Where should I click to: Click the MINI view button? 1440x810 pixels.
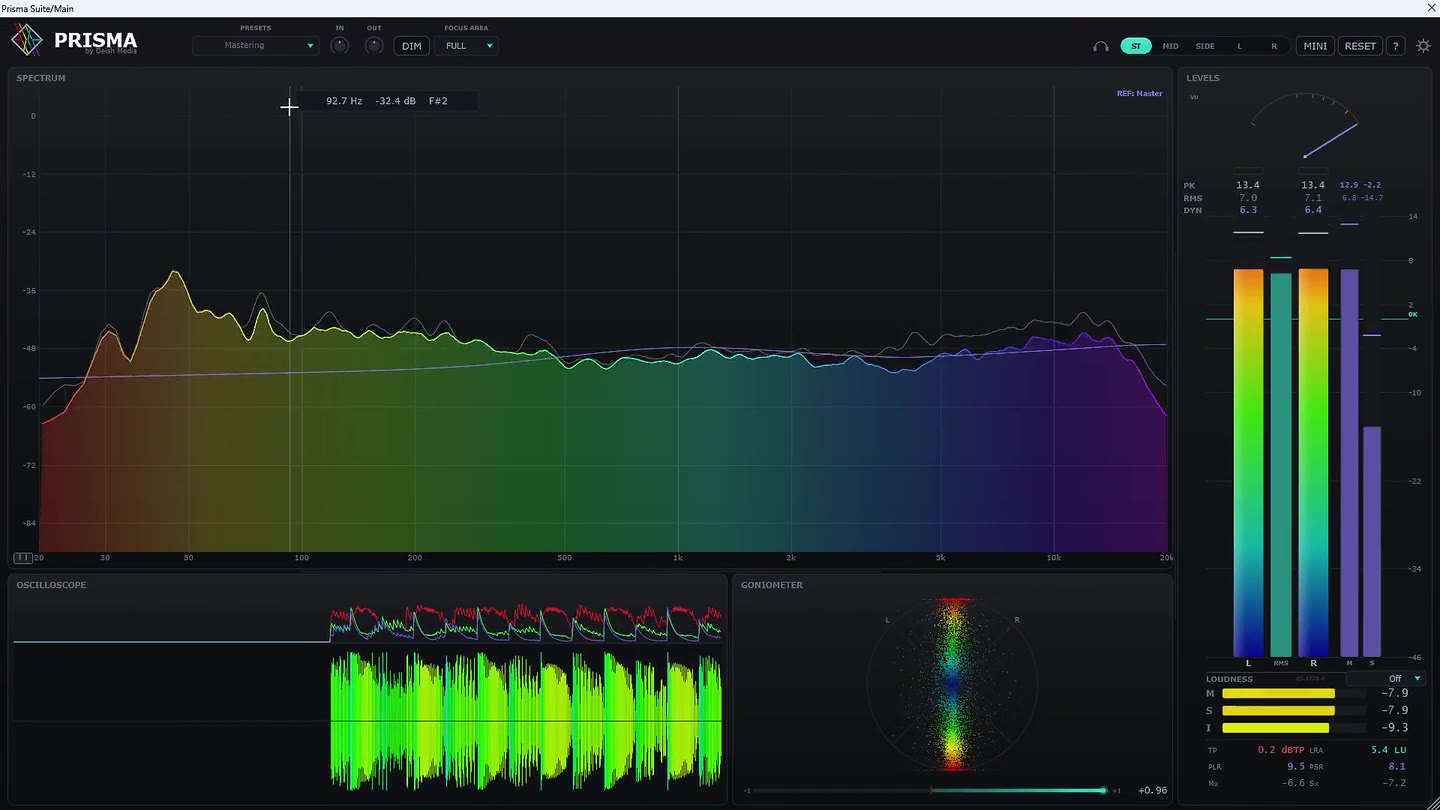click(1315, 46)
